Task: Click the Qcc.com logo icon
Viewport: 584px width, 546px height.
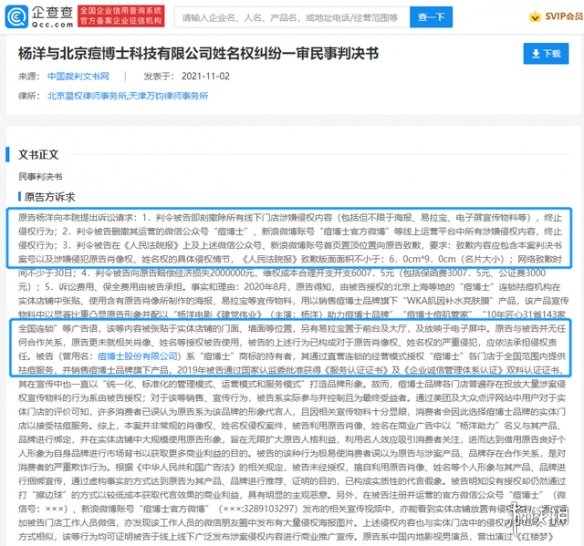Action: 16,17
